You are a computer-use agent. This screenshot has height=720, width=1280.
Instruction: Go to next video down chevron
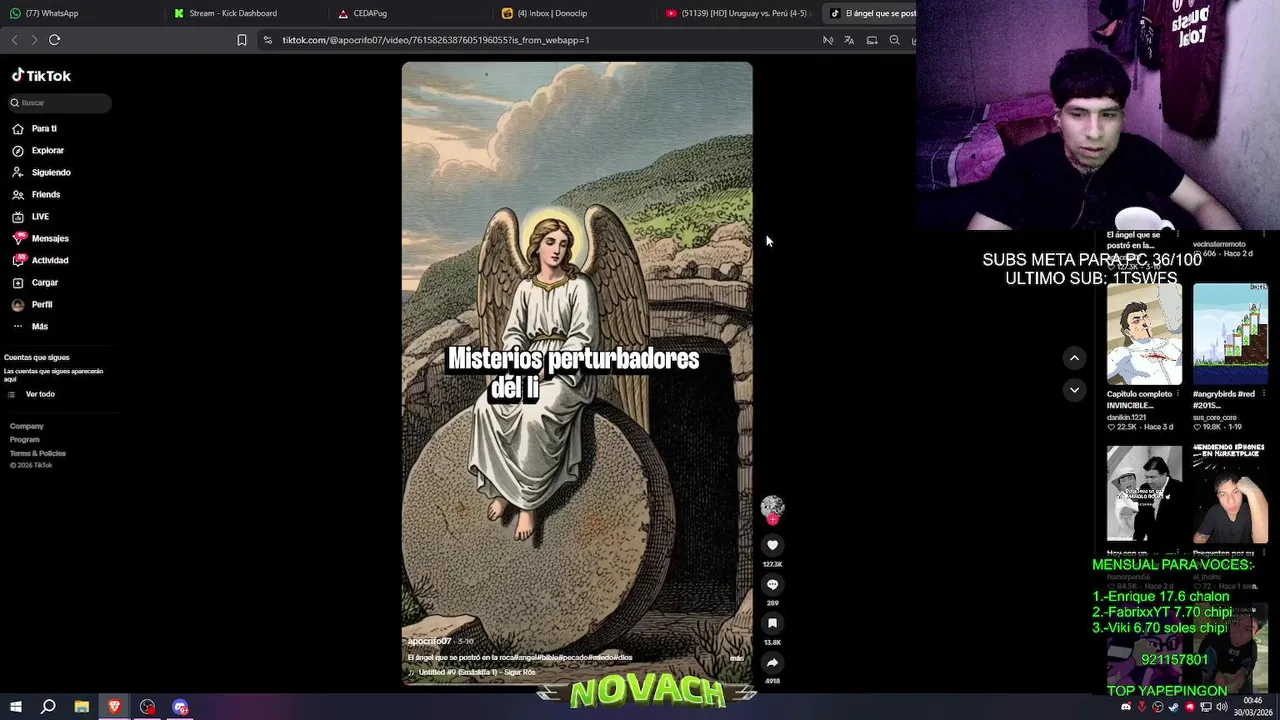coord(1074,390)
